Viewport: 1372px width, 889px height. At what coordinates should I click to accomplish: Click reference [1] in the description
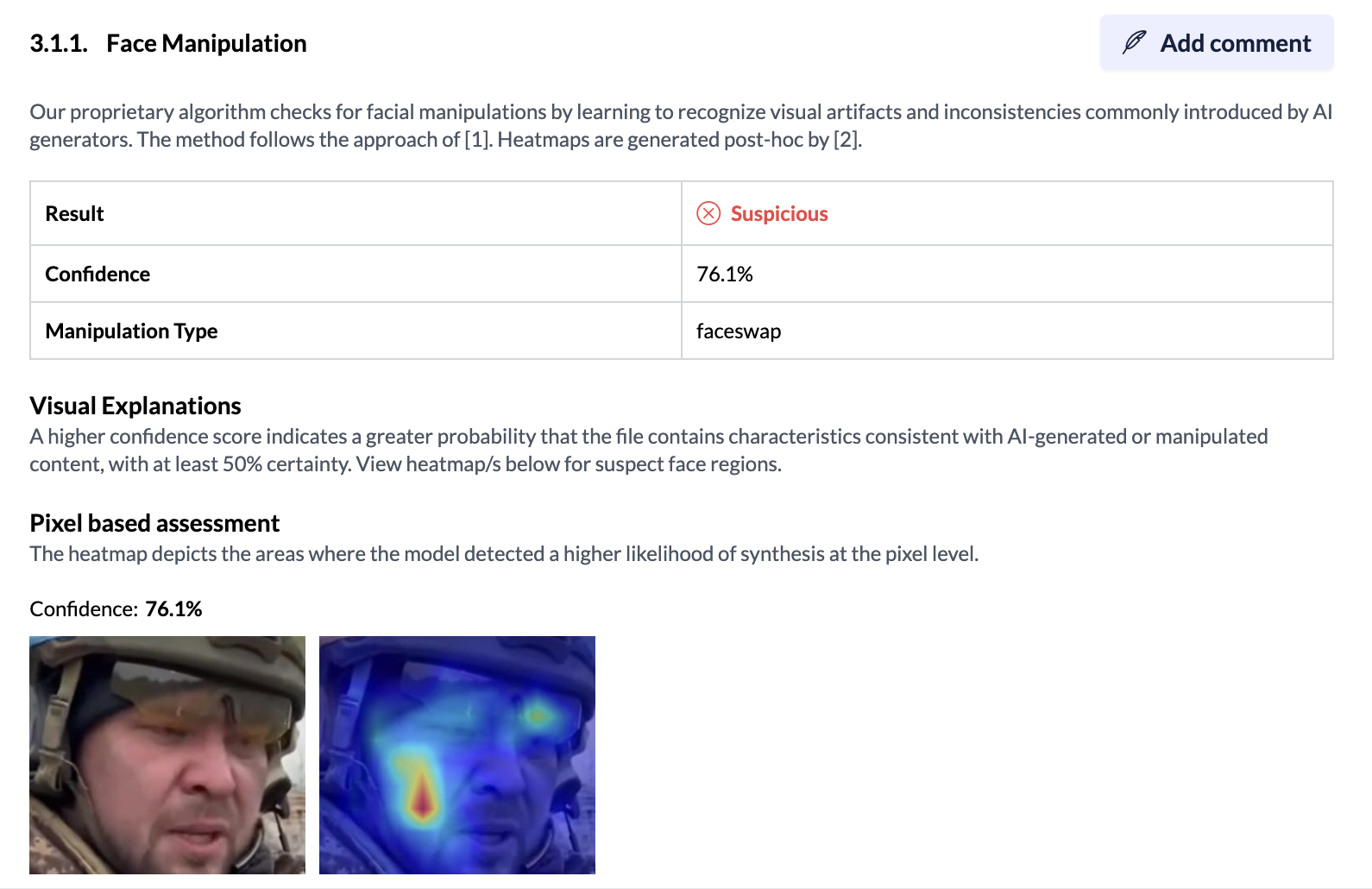(477, 140)
